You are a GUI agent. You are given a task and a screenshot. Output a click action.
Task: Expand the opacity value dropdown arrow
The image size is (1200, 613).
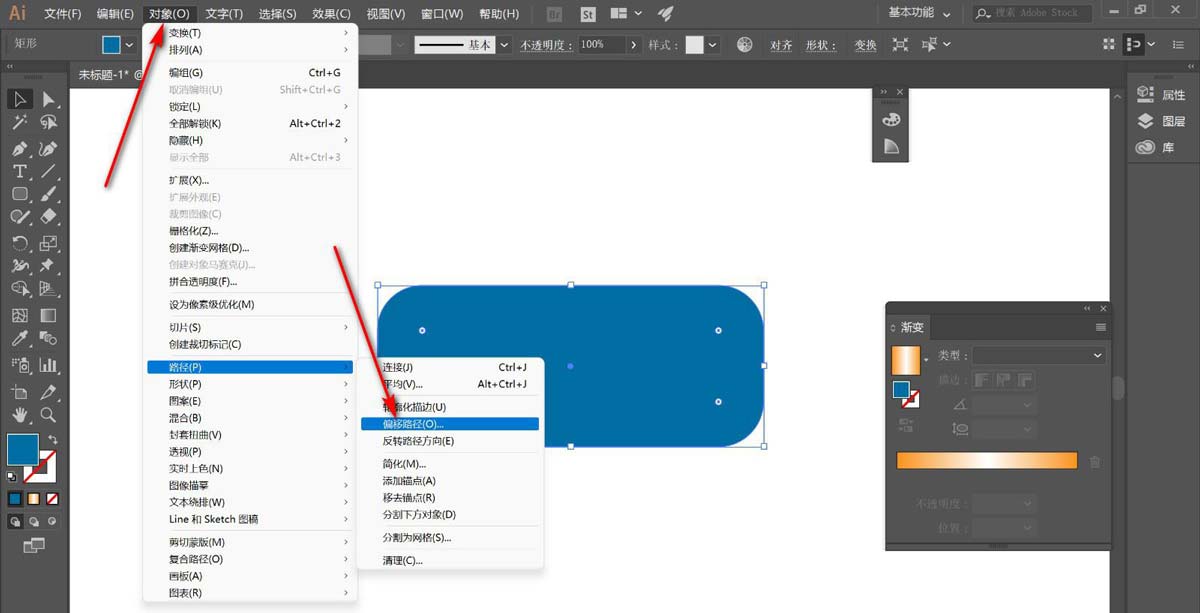tap(633, 45)
